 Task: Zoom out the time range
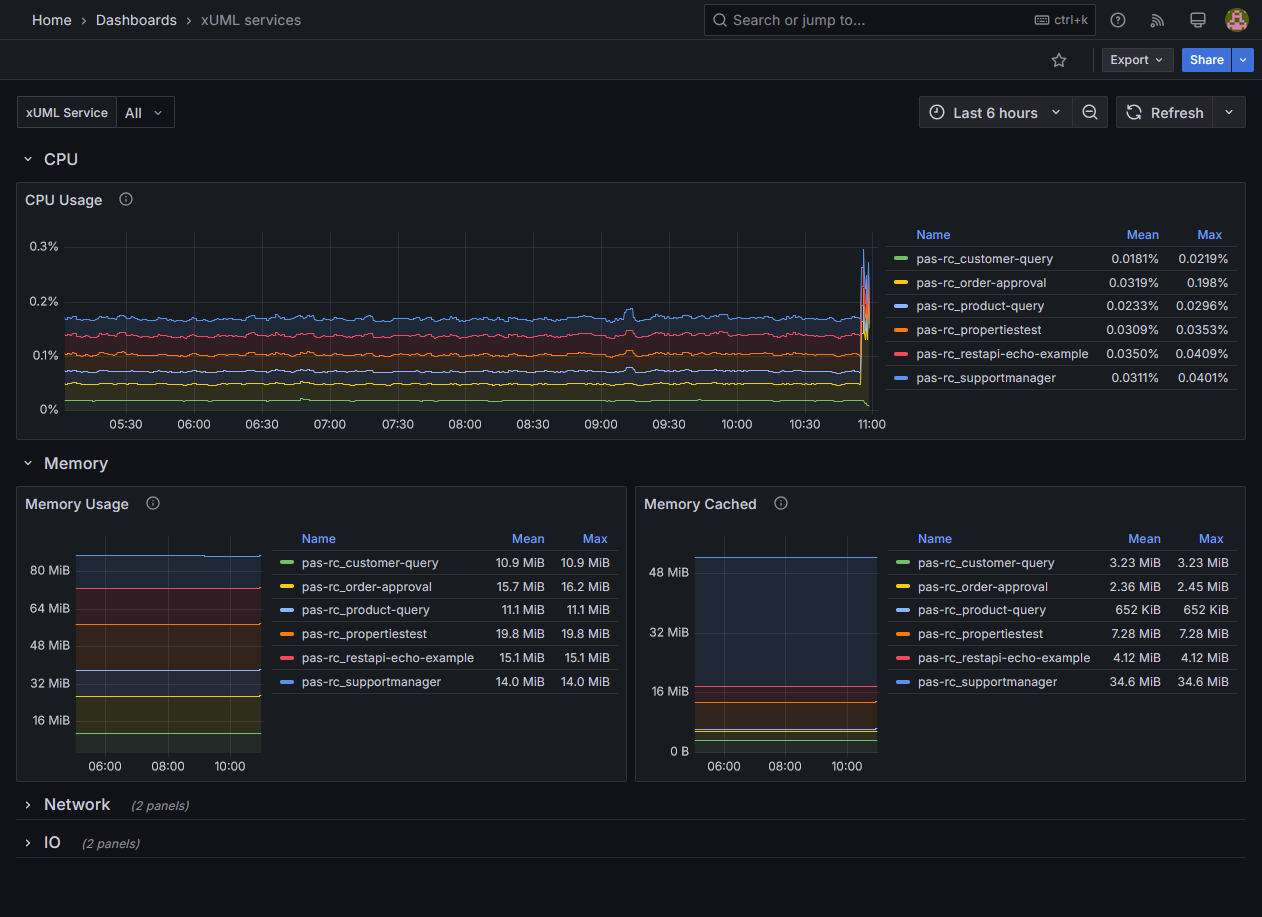click(x=1090, y=113)
